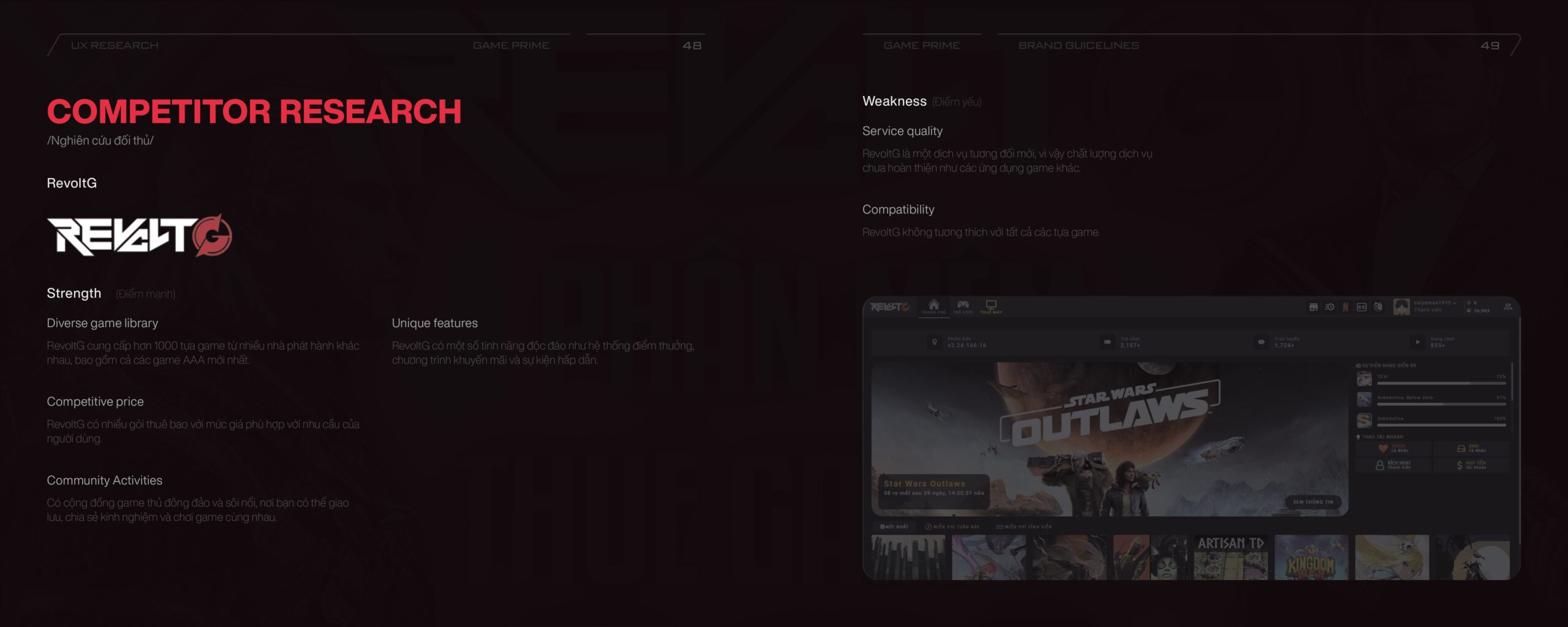Viewport: 1568px width, 627px height.
Task: Select the Thuê Máy monitor icon
Action: click(x=991, y=304)
